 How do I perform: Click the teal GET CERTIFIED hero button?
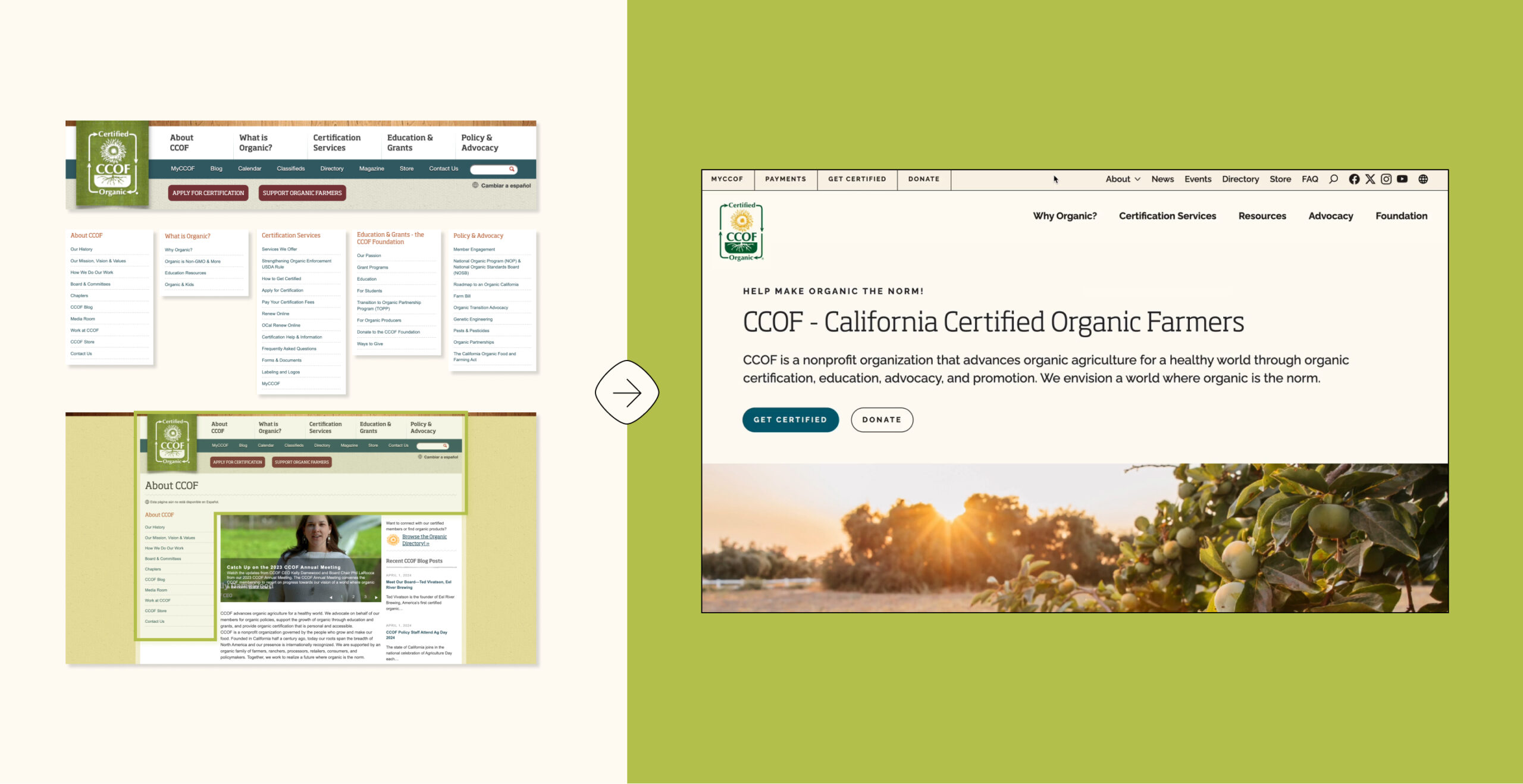coord(790,420)
